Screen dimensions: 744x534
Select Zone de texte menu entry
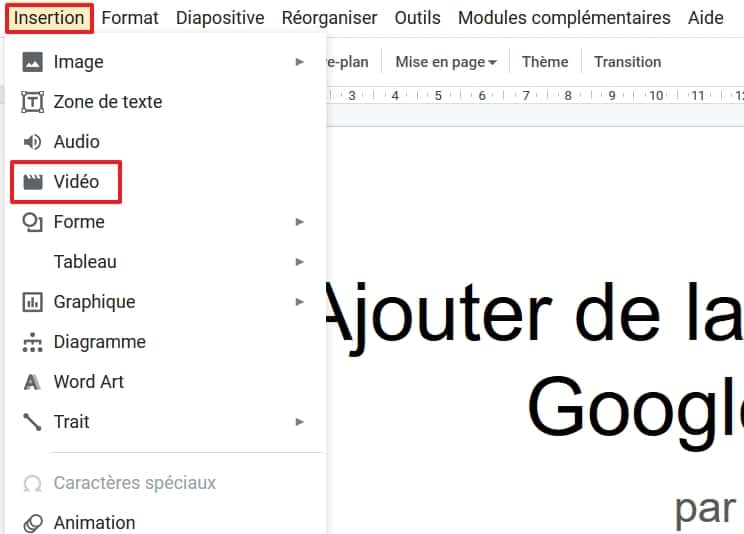(166, 102)
